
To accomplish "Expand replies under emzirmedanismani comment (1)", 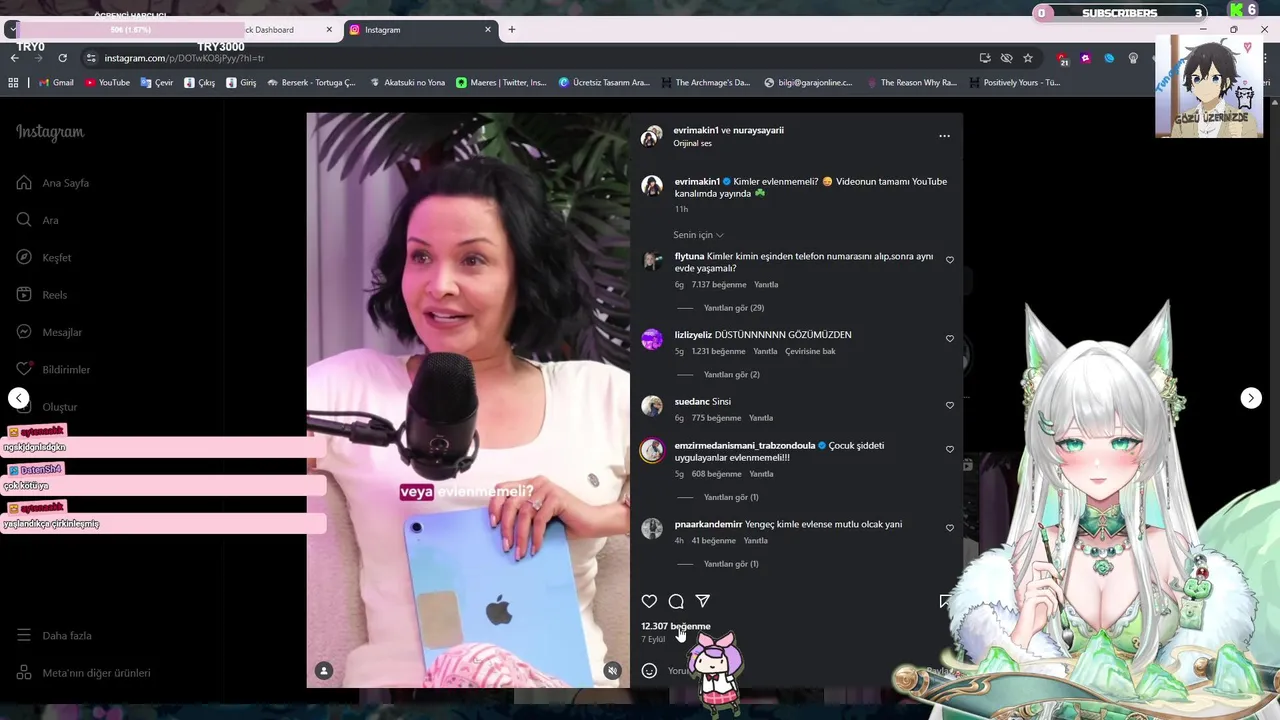I will (731, 497).
